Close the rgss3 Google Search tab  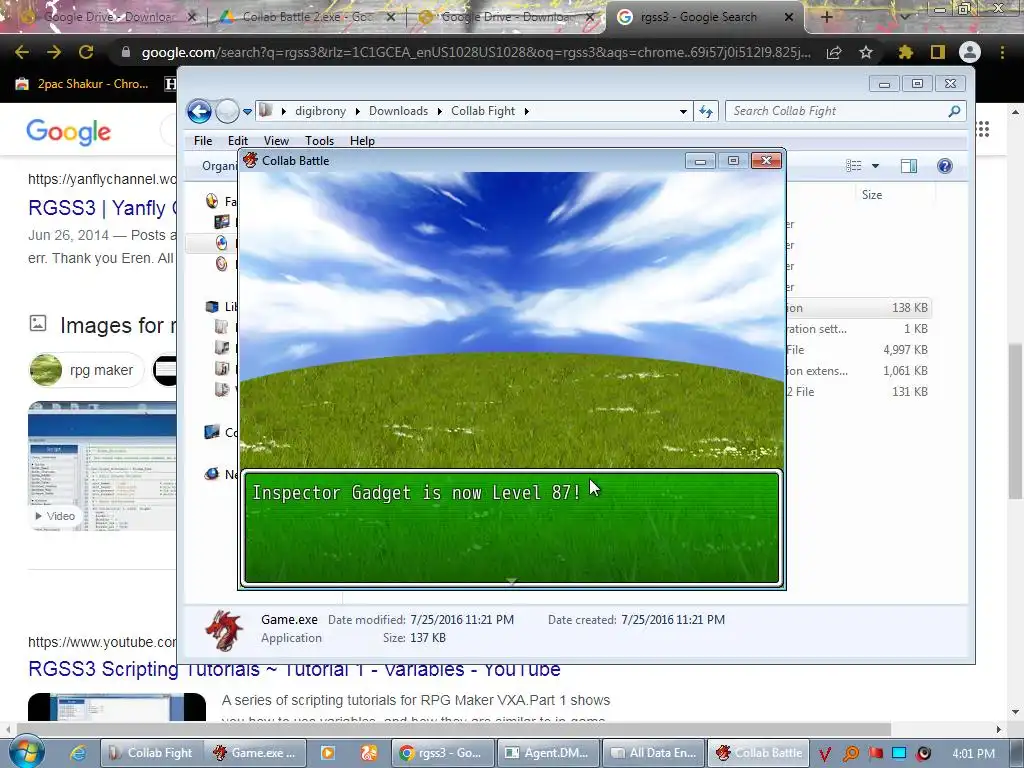point(788,17)
